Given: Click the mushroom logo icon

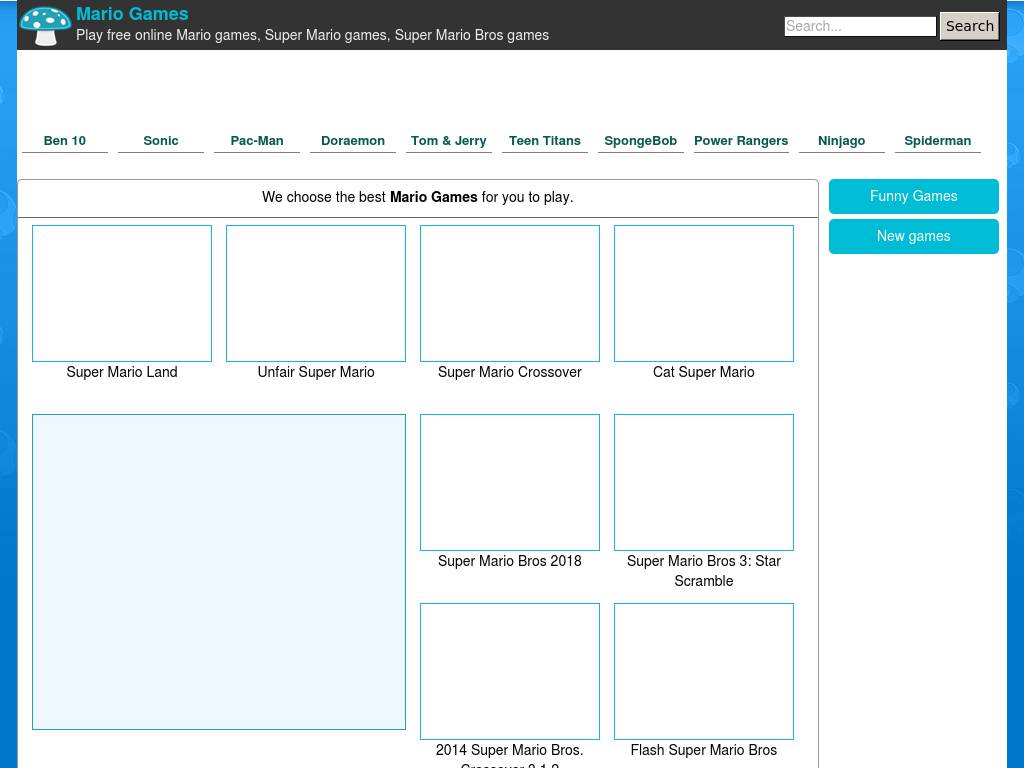Looking at the screenshot, I should tap(45, 25).
